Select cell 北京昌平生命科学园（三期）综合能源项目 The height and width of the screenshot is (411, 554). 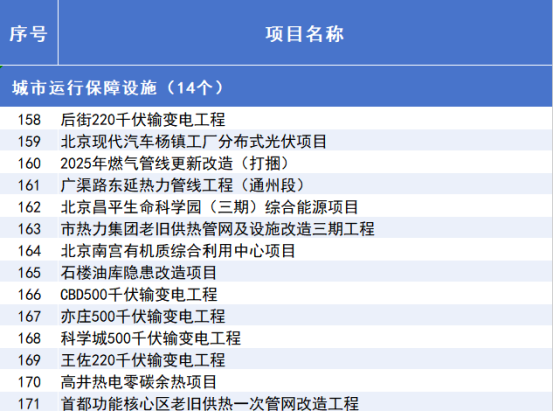click(305, 206)
